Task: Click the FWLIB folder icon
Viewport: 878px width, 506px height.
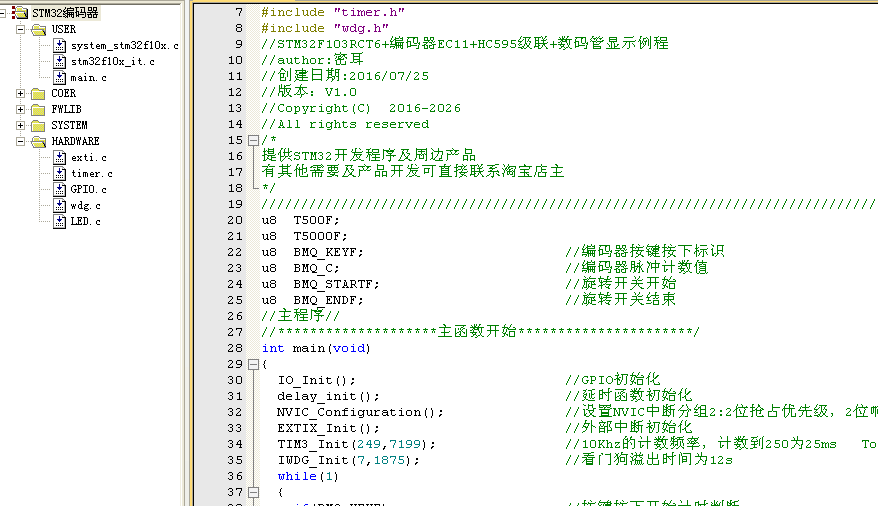Action: tap(39, 110)
